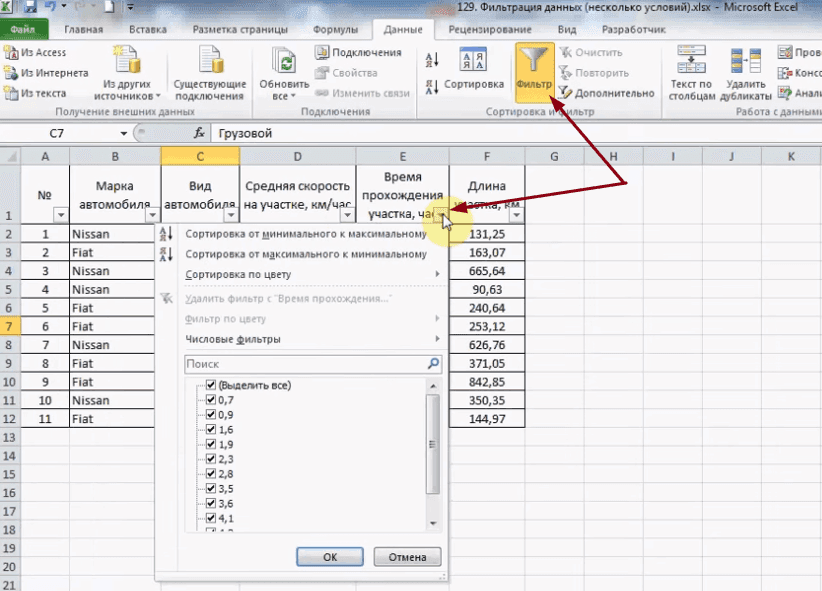The height and width of the screenshot is (591, 822).
Task: Uncheck the 0,7 value checkbox
Action: 211,400
